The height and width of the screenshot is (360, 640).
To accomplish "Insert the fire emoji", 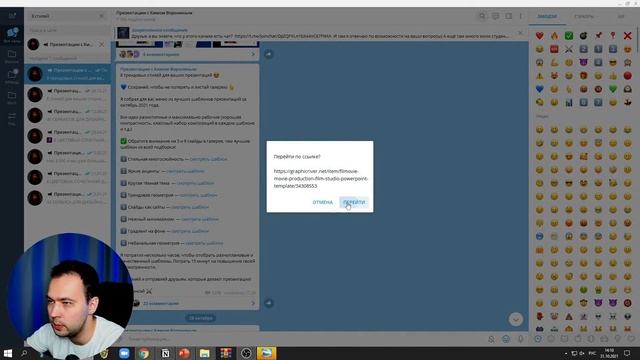I will (x=554, y=36).
